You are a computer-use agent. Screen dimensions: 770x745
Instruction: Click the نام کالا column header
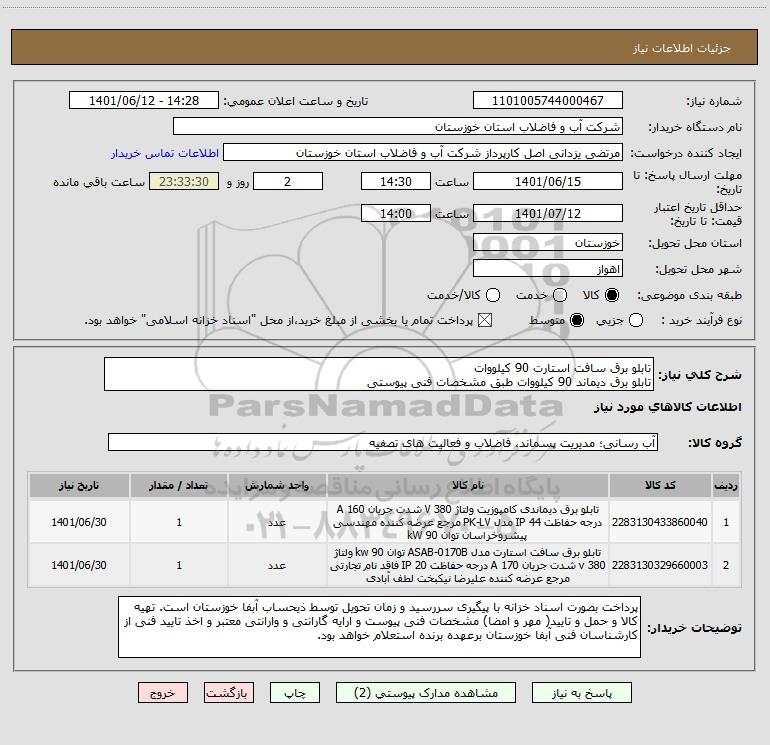[x=468, y=486]
